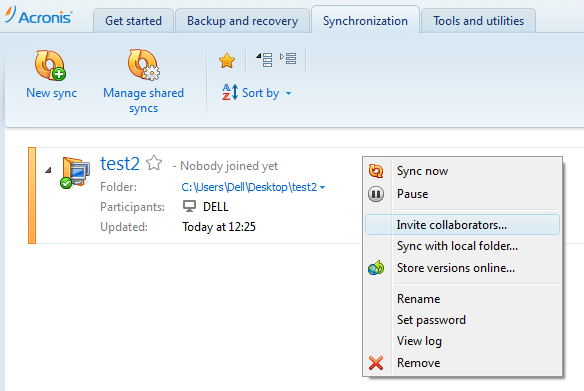Click the test2 sync name link

120,163
